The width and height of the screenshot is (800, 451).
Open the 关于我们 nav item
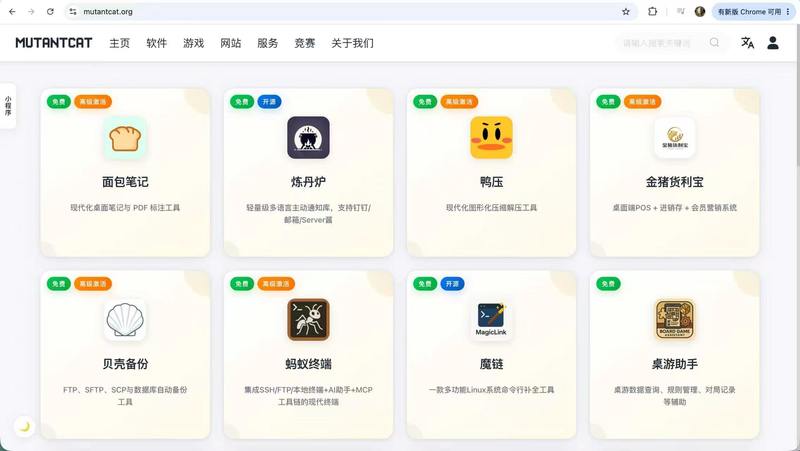click(353, 43)
